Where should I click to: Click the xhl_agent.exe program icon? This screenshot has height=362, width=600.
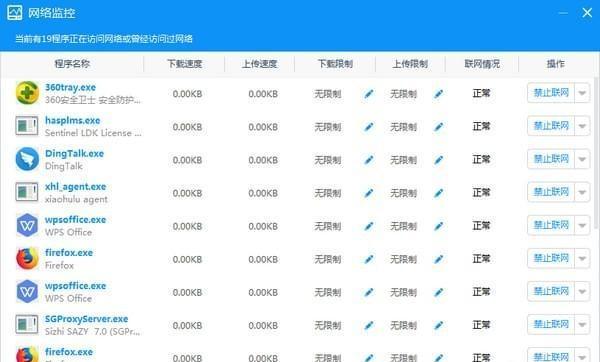coord(27,192)
